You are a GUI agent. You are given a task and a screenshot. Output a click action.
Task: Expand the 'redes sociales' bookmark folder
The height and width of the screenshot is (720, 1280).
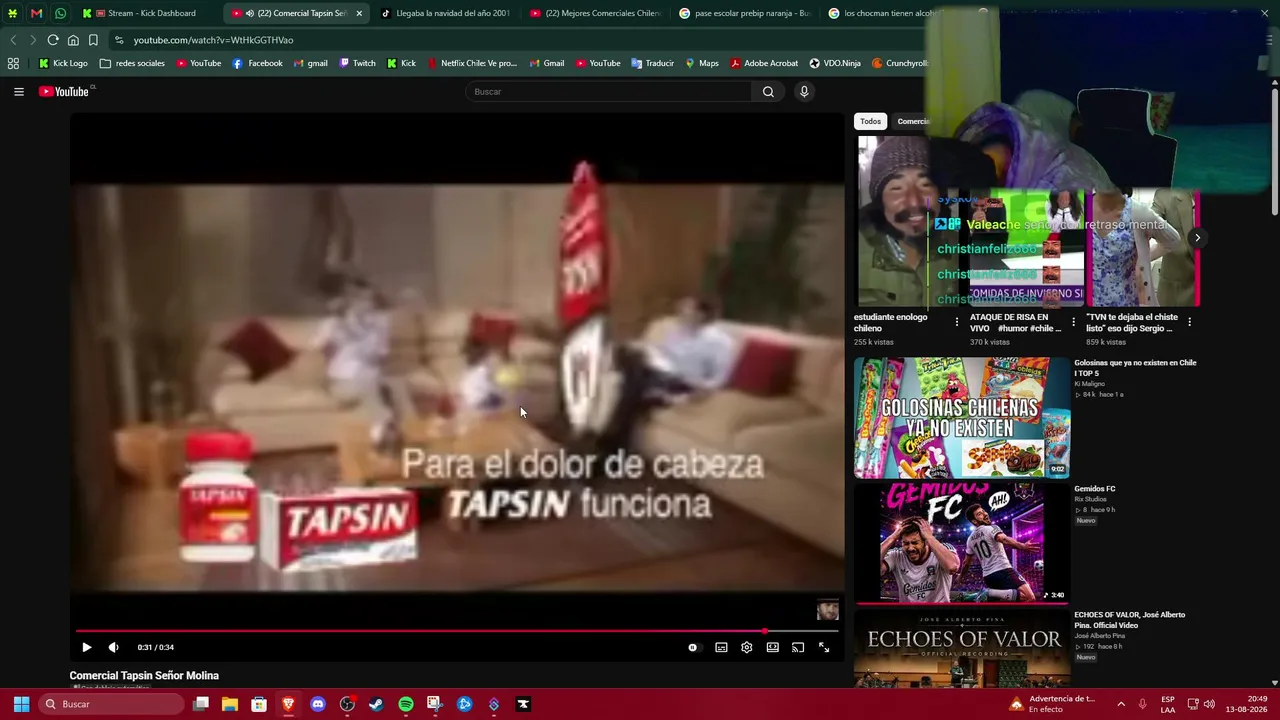(x=132, y=63)
